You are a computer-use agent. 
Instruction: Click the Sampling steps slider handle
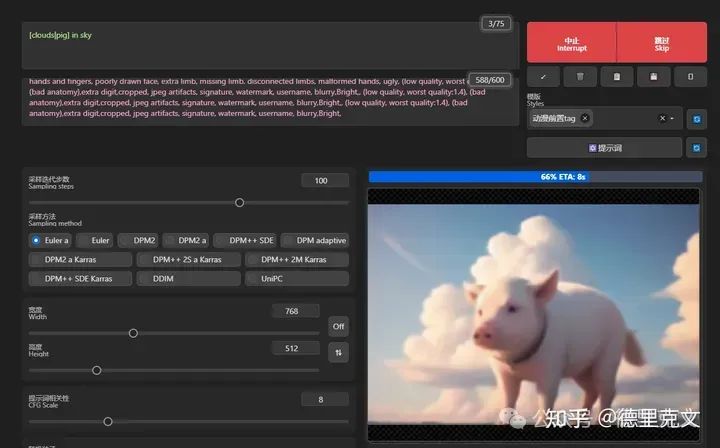click(239, 202)
